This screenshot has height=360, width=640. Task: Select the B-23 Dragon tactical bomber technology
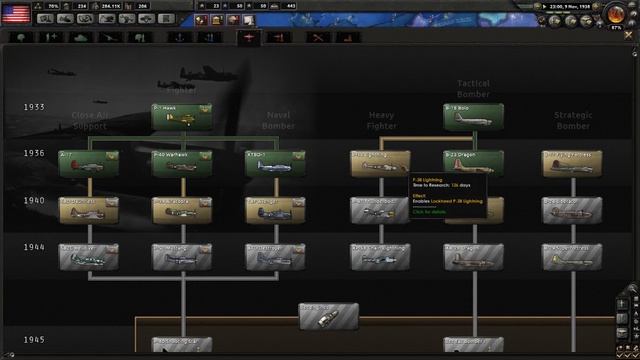[x=473, y=164]
